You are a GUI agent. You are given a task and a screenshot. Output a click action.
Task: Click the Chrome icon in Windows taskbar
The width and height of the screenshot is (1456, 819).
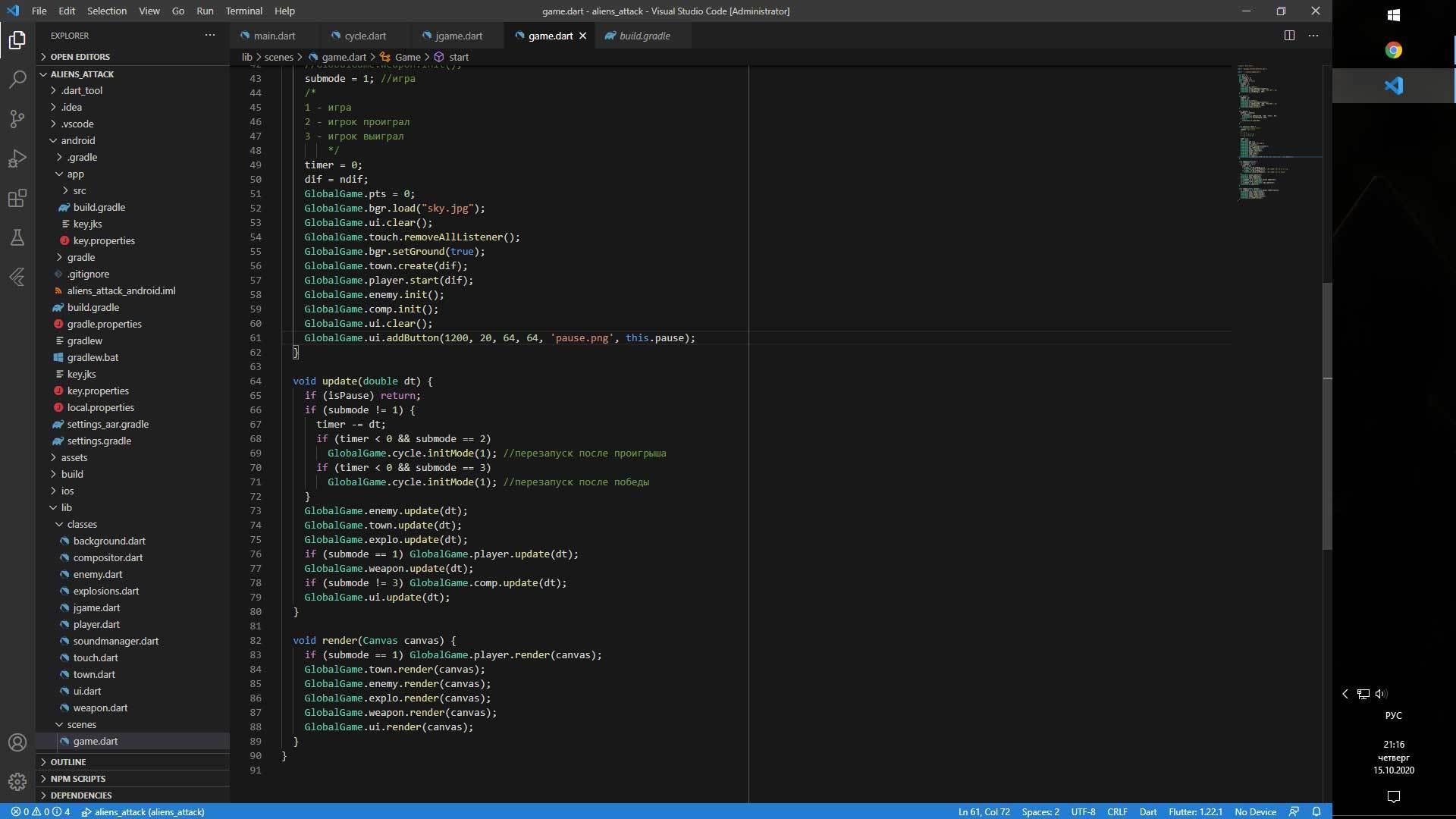[x=1394, y=50]
